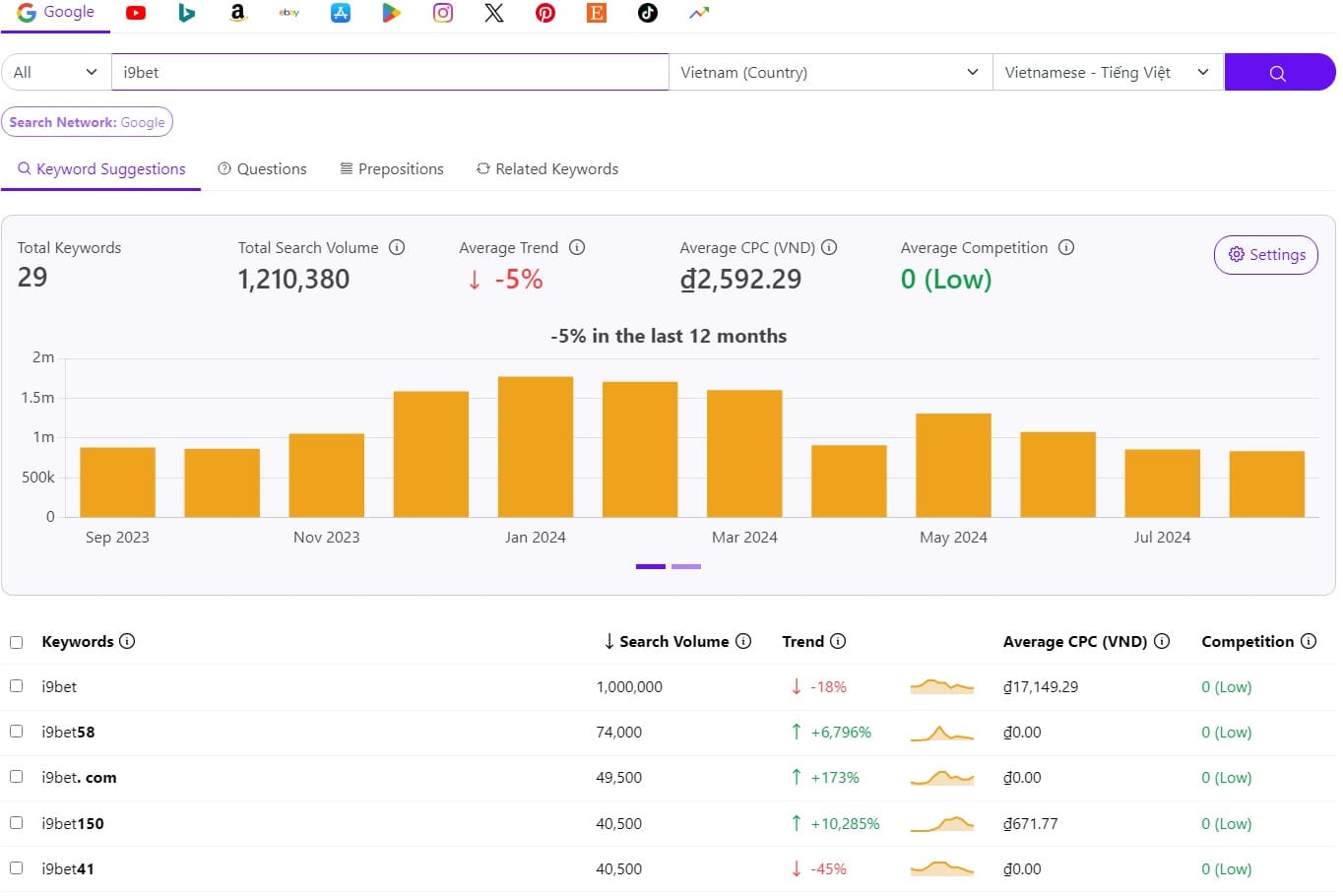Viewport: 1343px width, 896px height.
Task: Expand the Vietnamese language dropdown
Action: 1107,72
